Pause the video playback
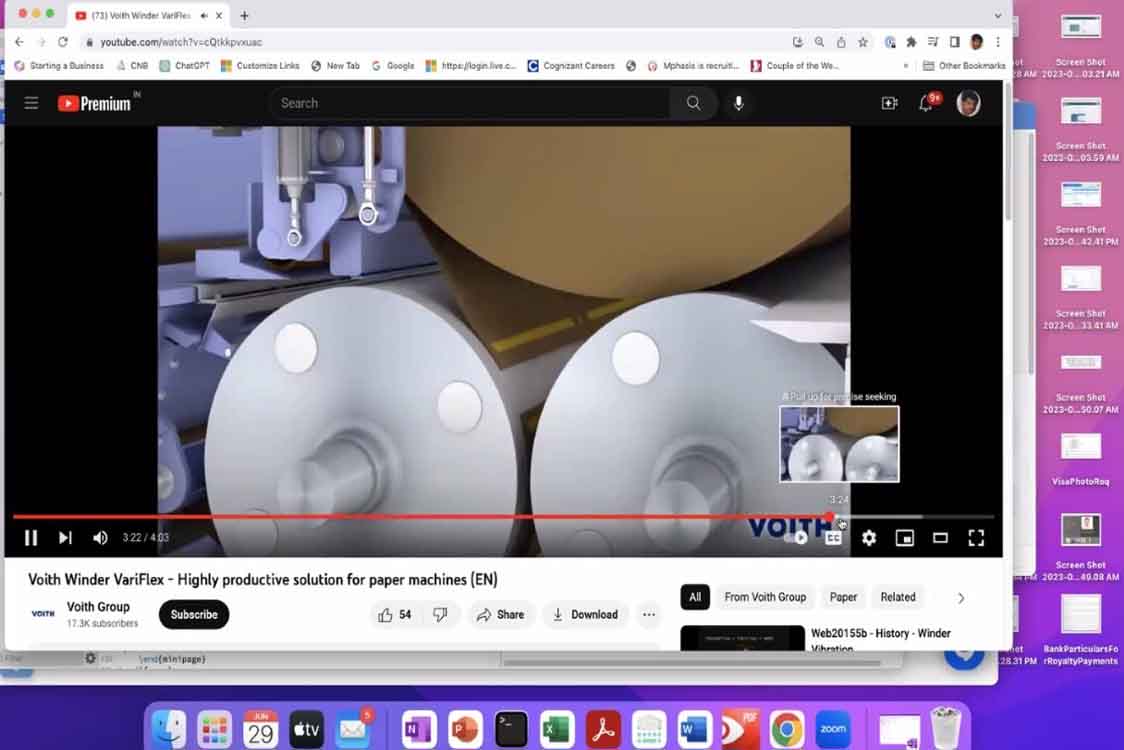 (x=31, y=538)
